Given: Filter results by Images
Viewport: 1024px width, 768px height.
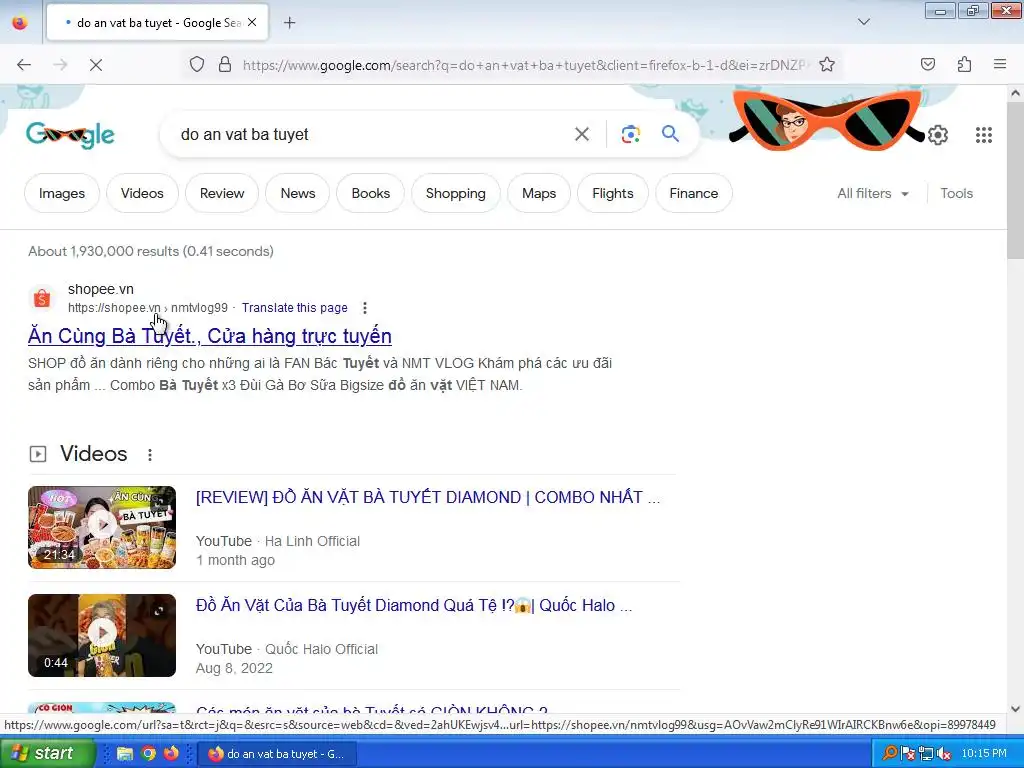Looking at the screenshot, I should pyautogui.click(x=62, y=193).
